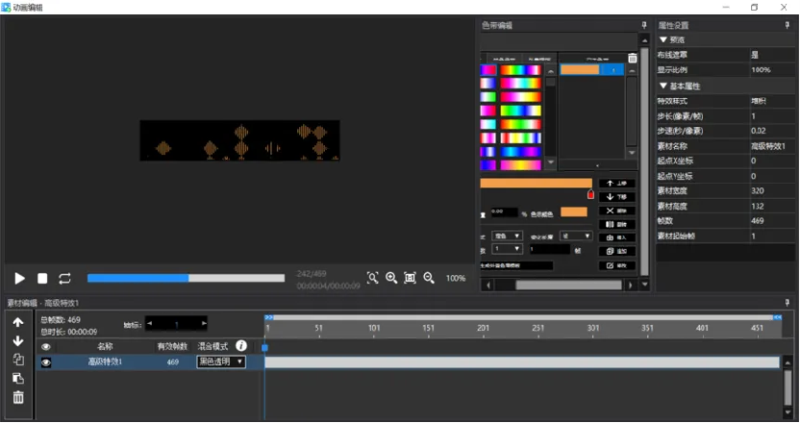Click the 素材高度 value 132
This screenshot has height=423, width=800.
click(x=758, y=206)
